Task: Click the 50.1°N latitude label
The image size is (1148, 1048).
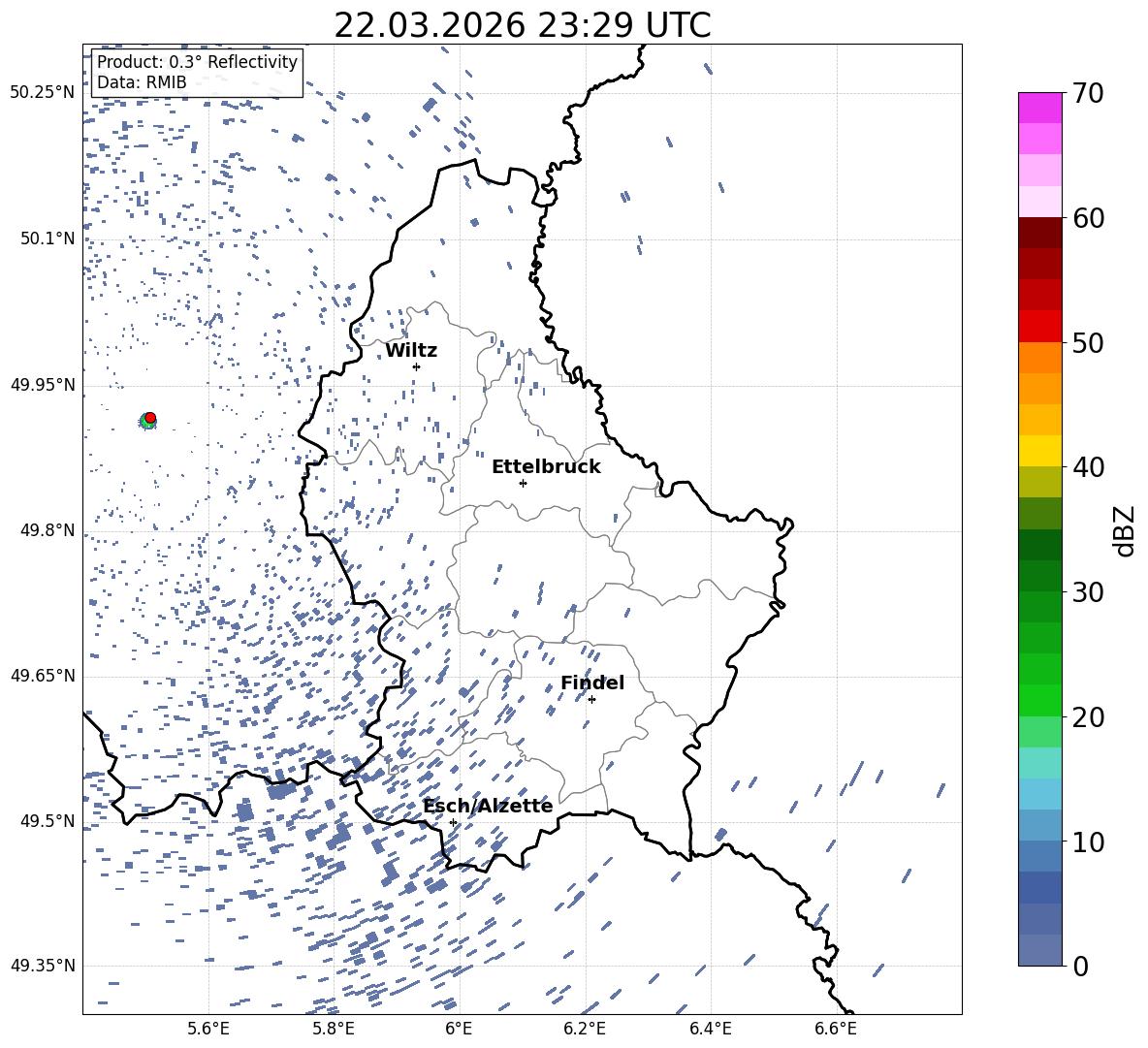Action: click(48, 238)
